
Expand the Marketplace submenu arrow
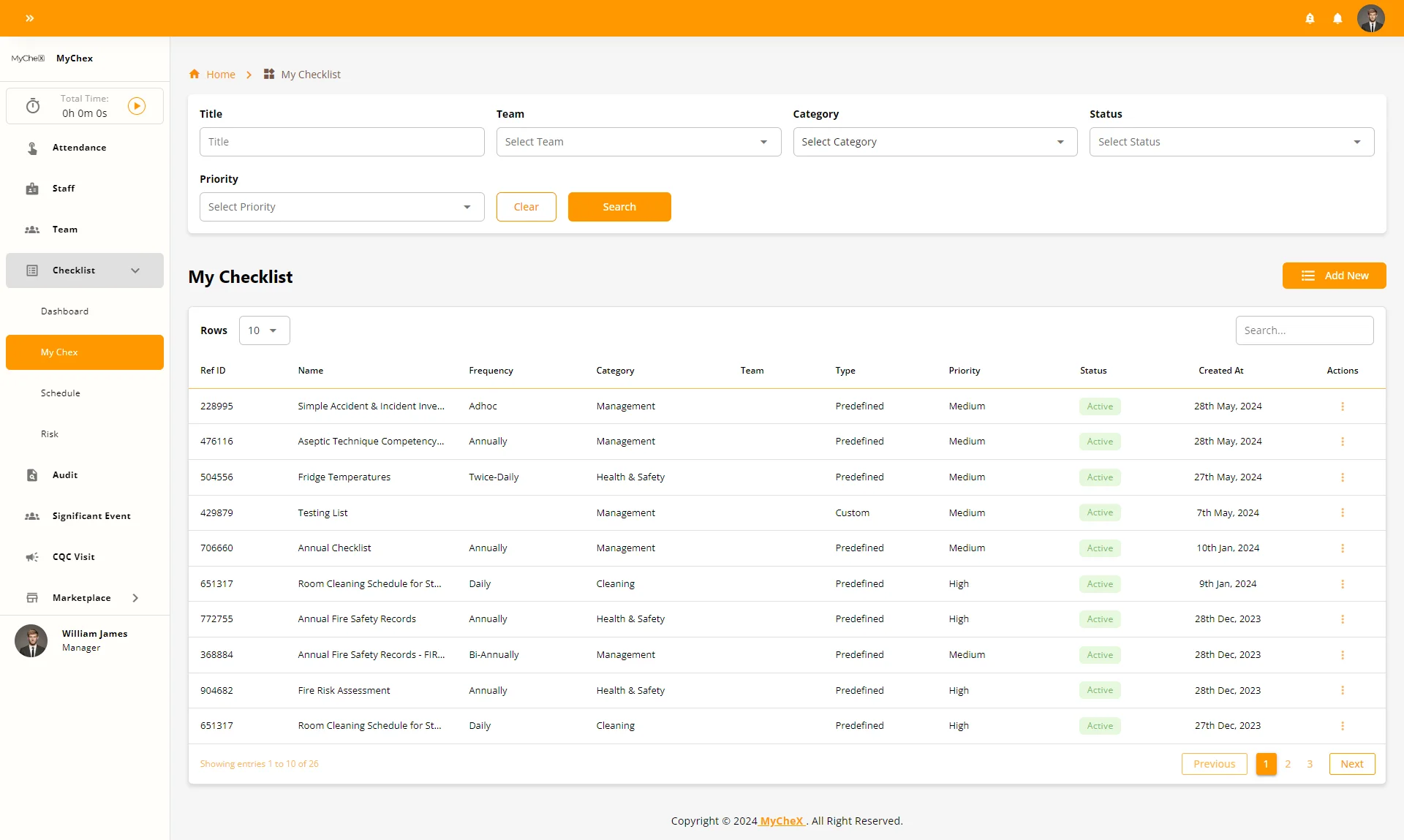point(135,598)
